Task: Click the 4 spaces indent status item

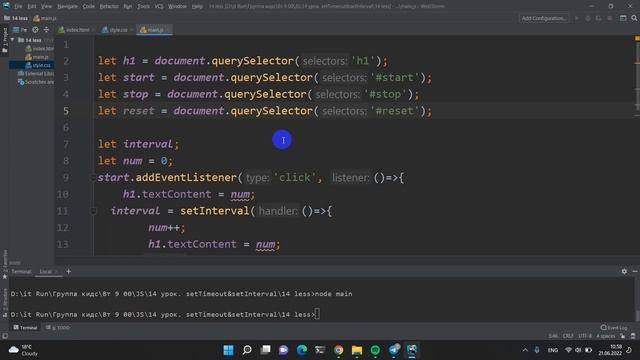Action: pyautogui.click(x=606, y=336)
